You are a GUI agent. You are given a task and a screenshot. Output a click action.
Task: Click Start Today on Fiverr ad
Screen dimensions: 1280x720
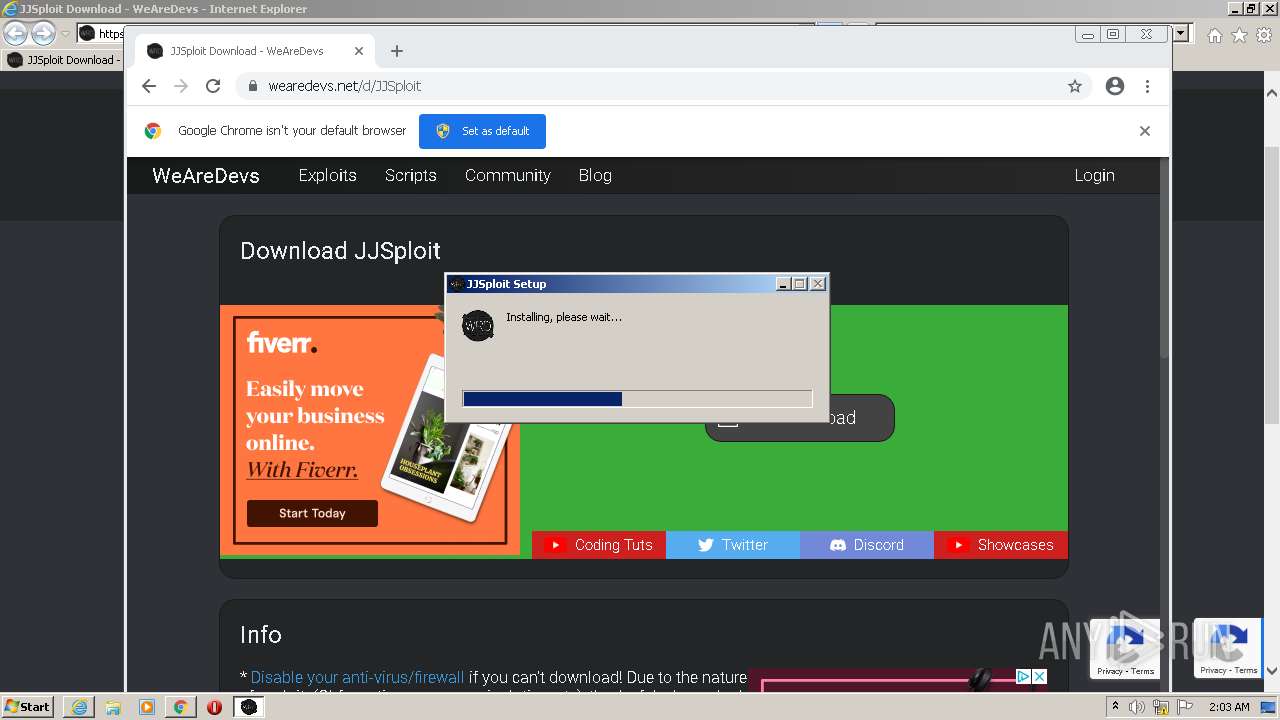(312, 513)
